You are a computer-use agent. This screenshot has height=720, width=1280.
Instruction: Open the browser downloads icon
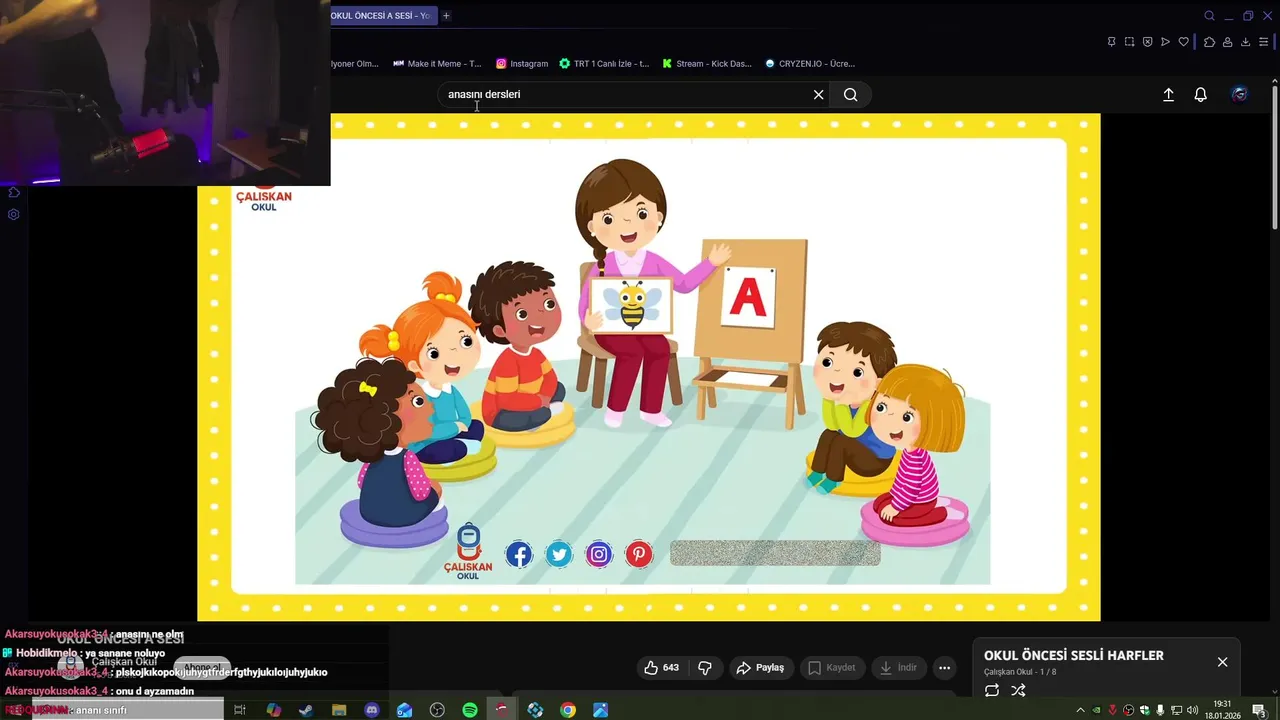[x=1245, y=41]
